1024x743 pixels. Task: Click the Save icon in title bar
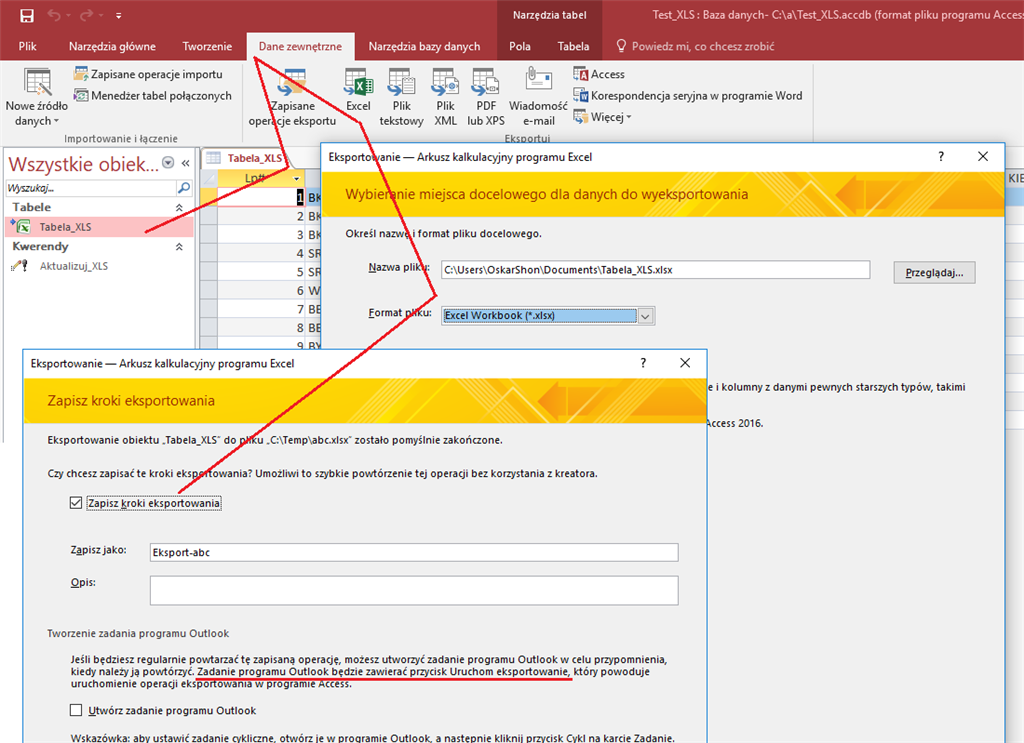(27, 16)
